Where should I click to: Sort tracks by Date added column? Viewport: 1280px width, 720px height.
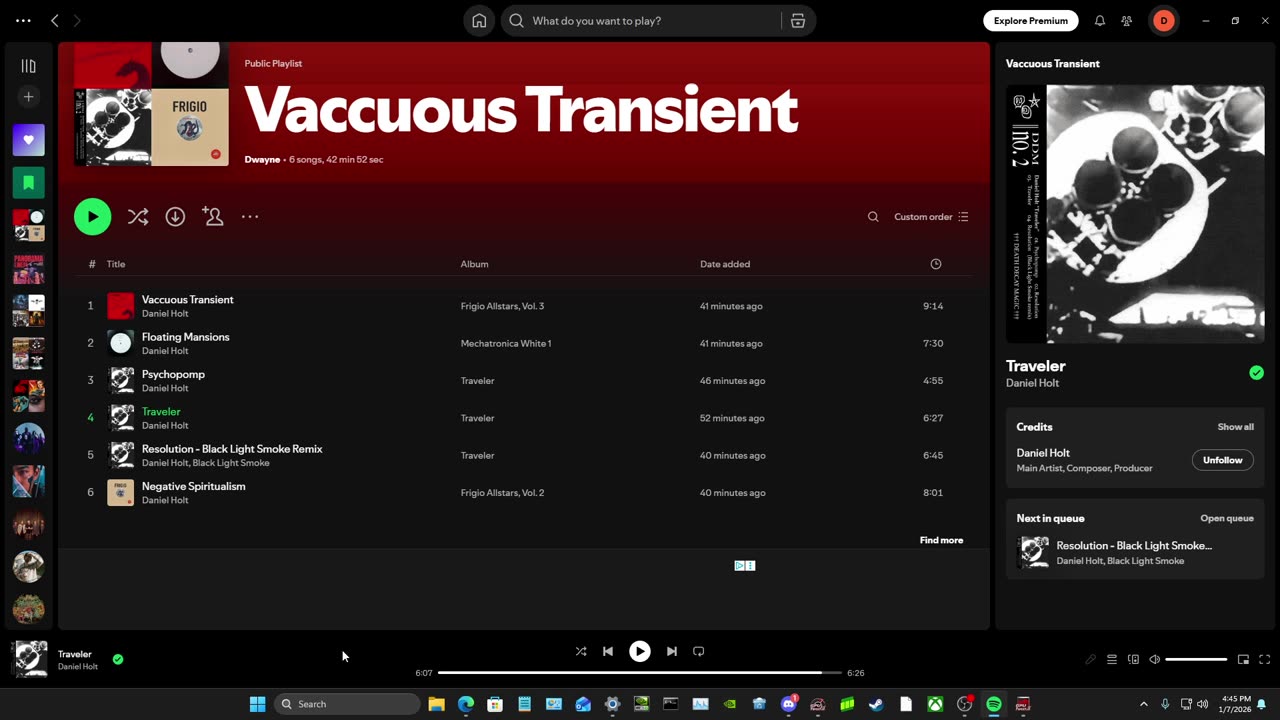[725, 264]
